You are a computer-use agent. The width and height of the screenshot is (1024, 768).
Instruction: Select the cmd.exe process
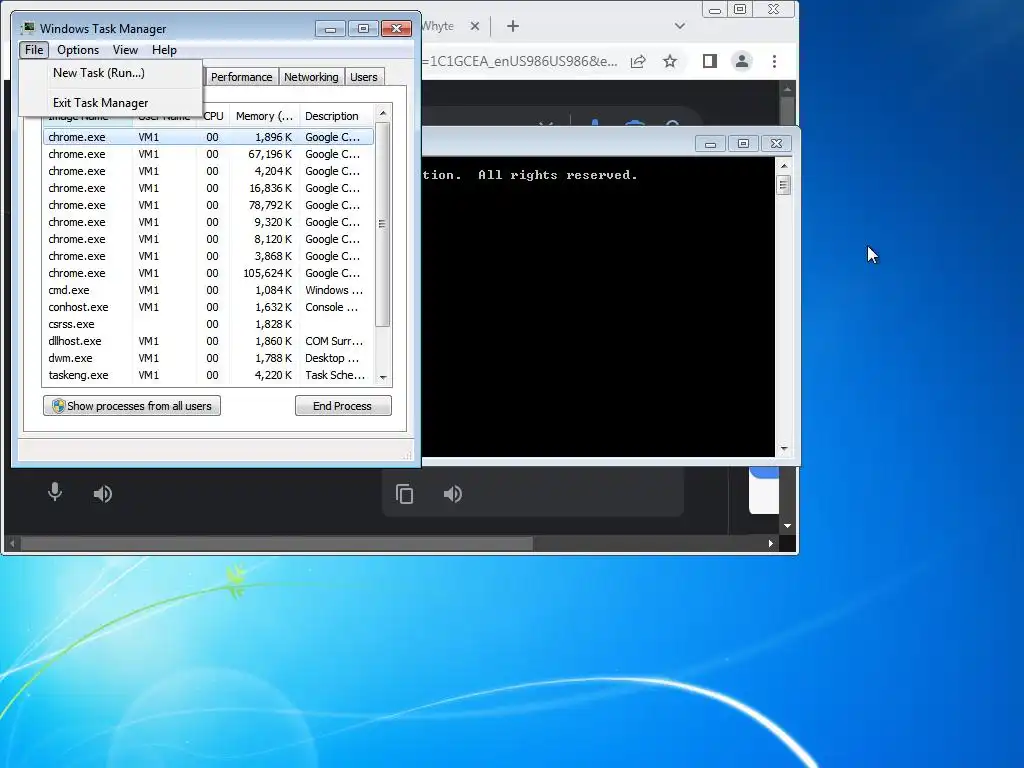point(208,290)
